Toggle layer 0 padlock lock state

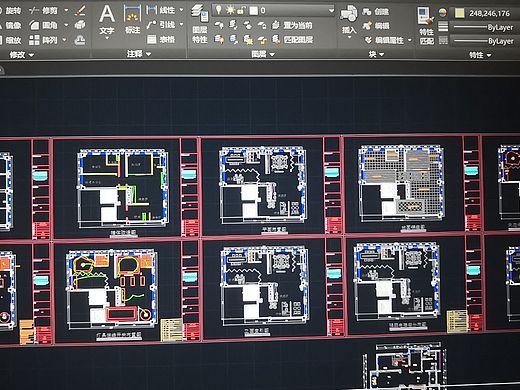tap(241, 11)
